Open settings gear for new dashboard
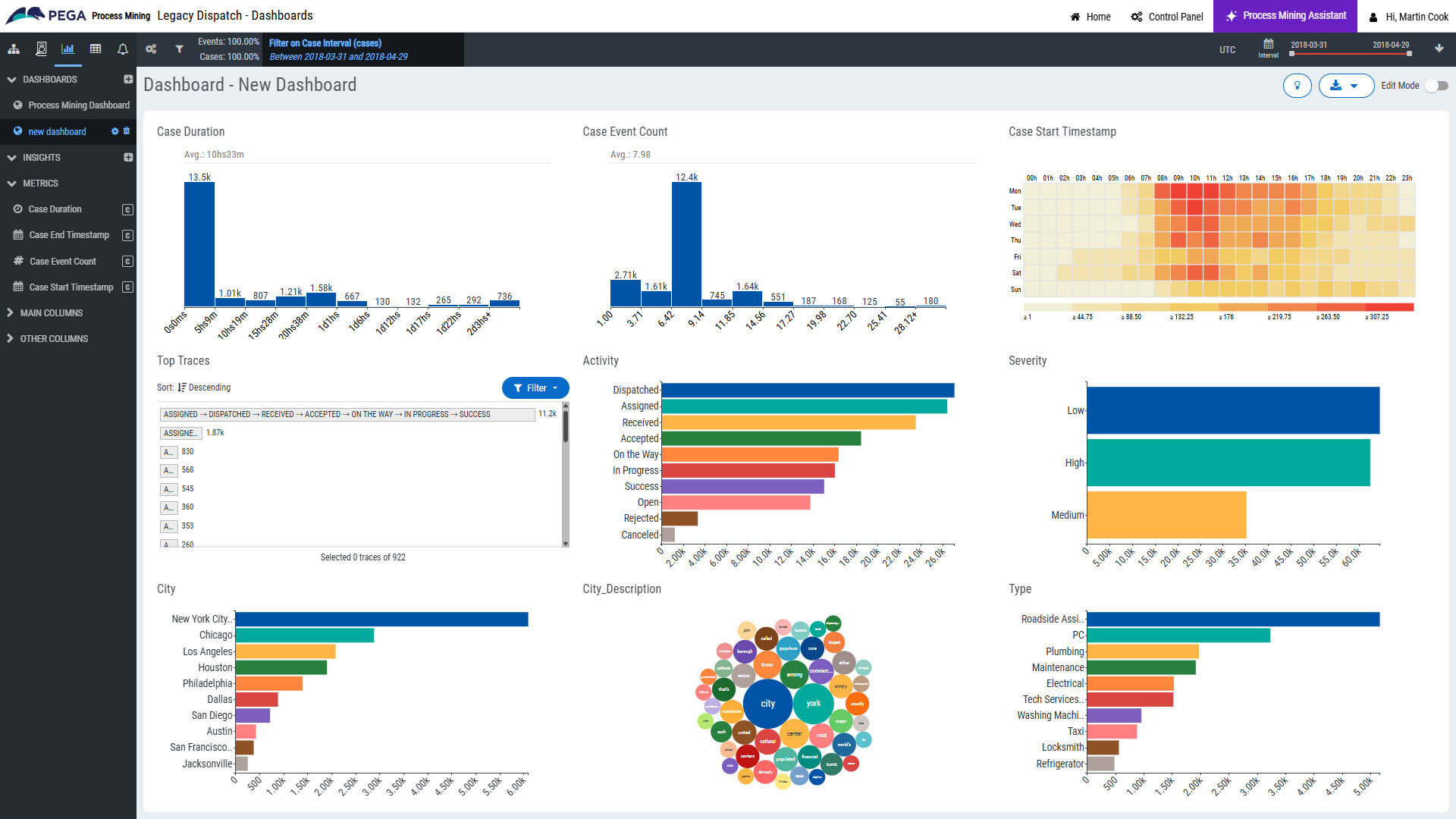 115,131
